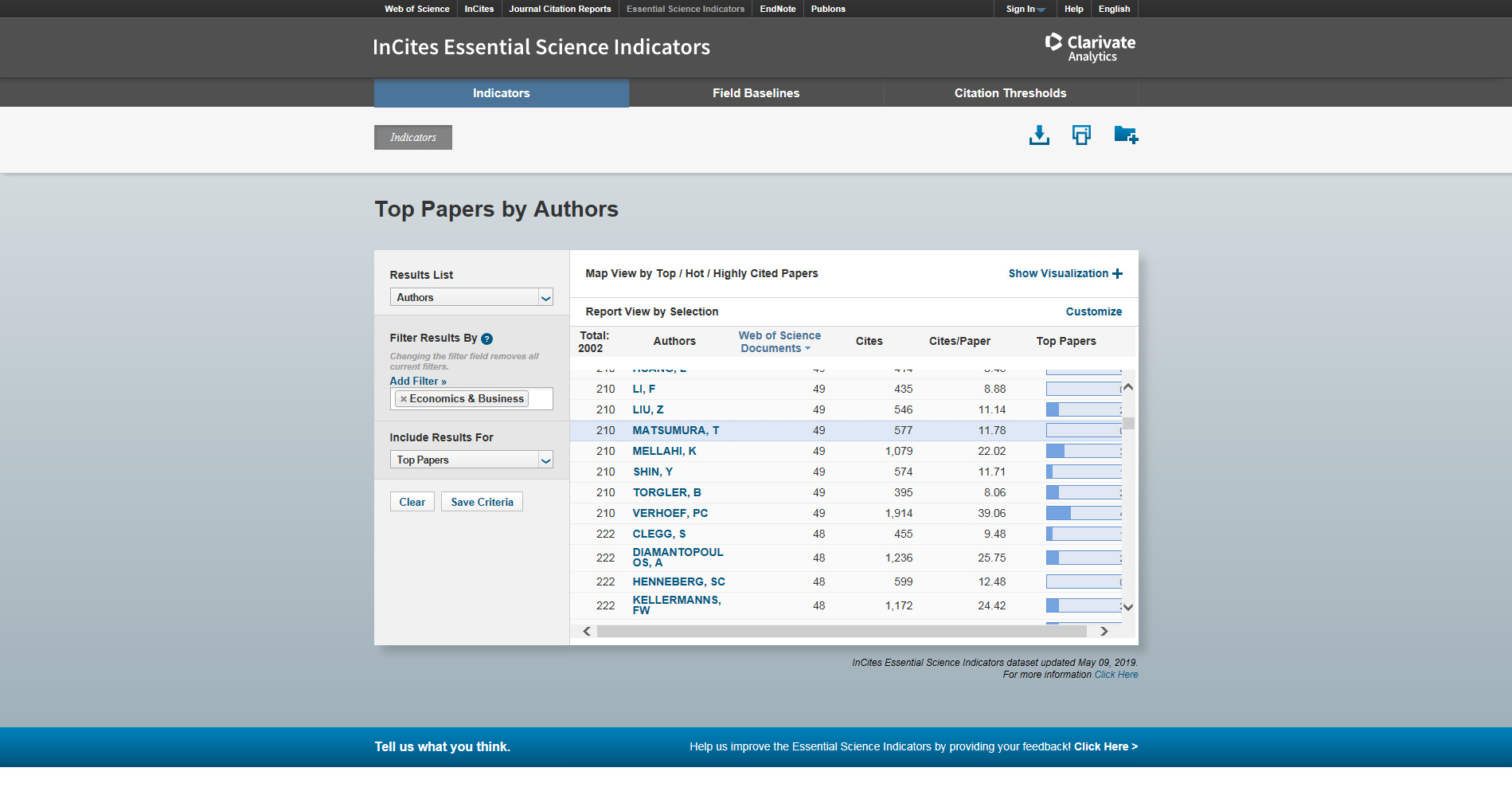Open author CLEGG, S

659,534
